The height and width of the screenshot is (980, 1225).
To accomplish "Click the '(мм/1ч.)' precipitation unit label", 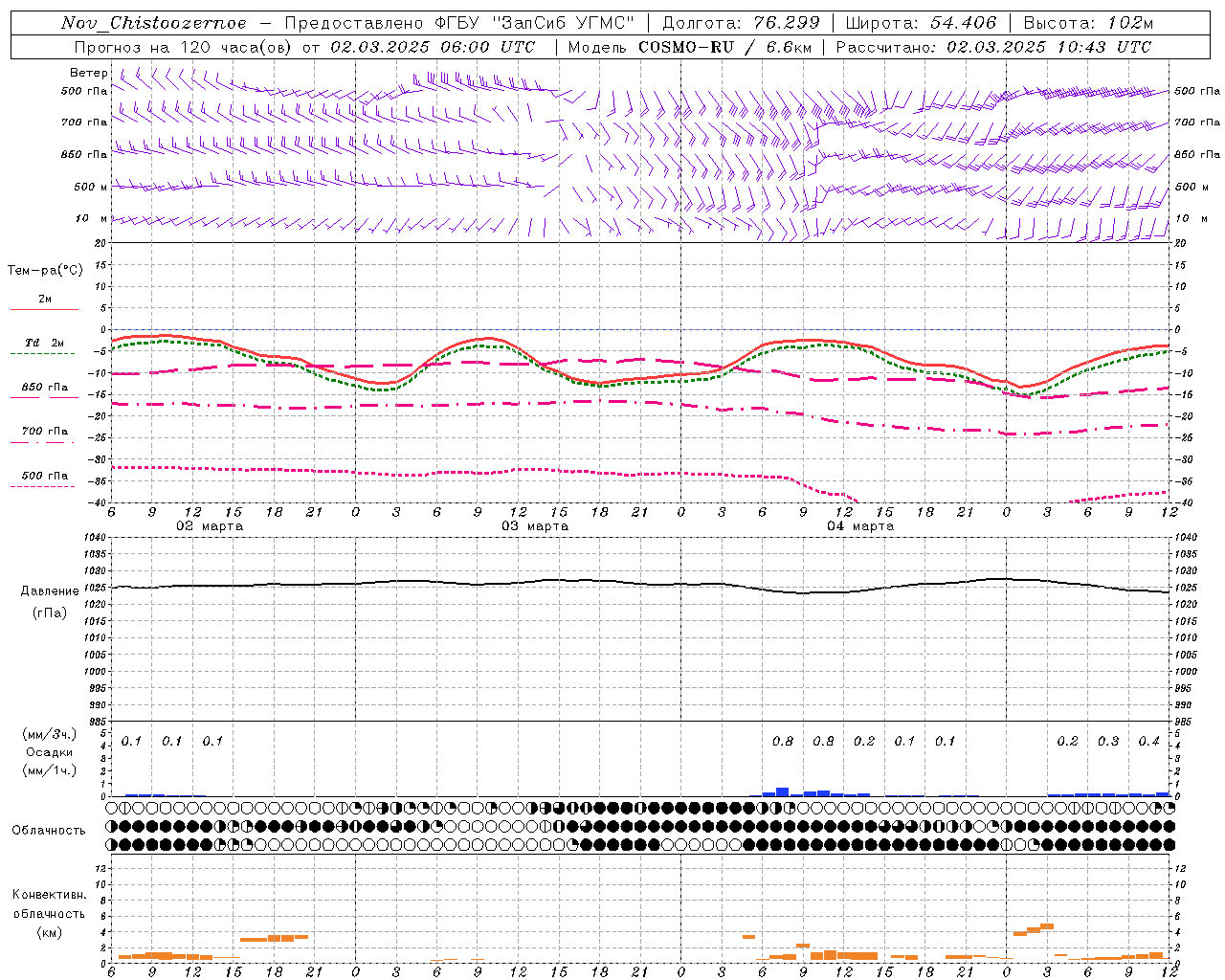I will point(49,770).
